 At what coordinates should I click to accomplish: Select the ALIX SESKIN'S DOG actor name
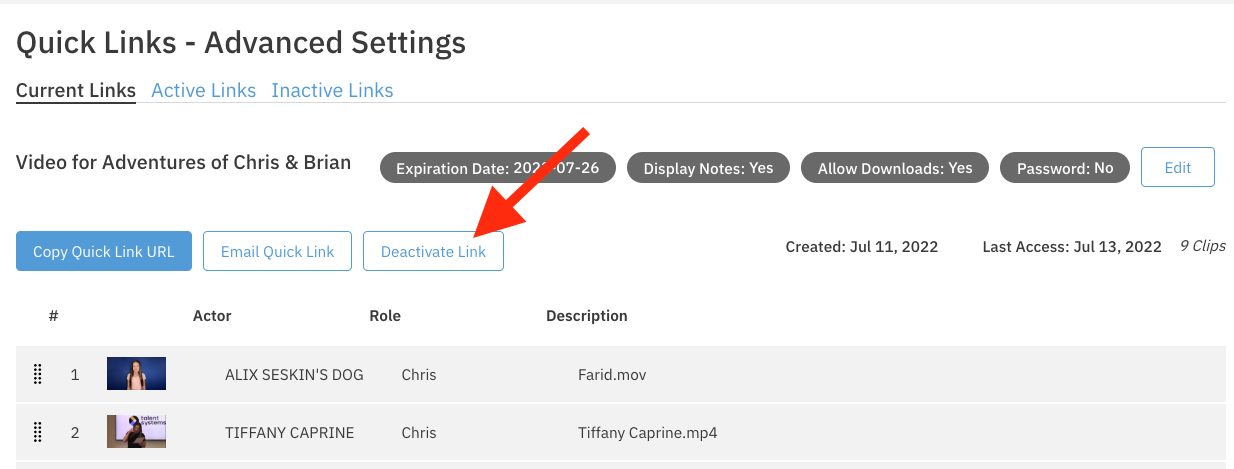click(294, 375)
